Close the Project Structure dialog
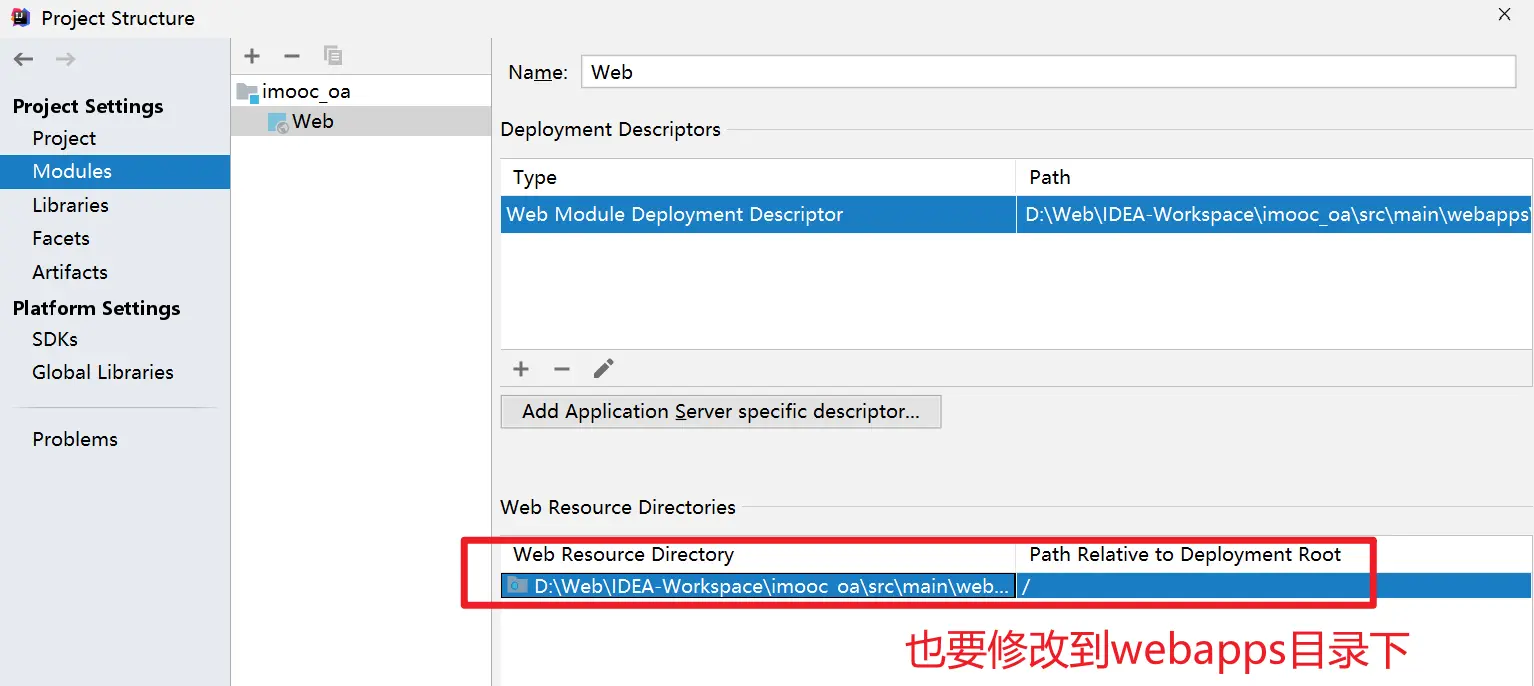The width and height of the screenshot is (1534, 686). (x=1505, y=14)
